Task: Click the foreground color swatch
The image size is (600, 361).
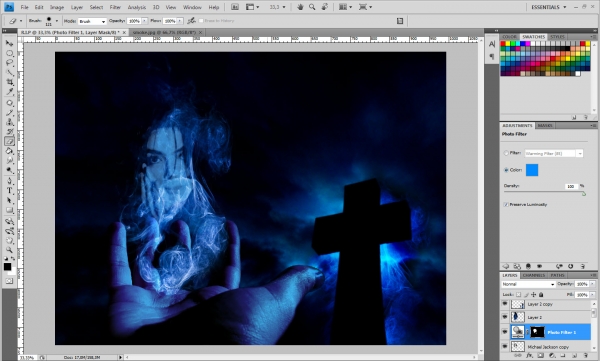Action: tap(7, 266)
